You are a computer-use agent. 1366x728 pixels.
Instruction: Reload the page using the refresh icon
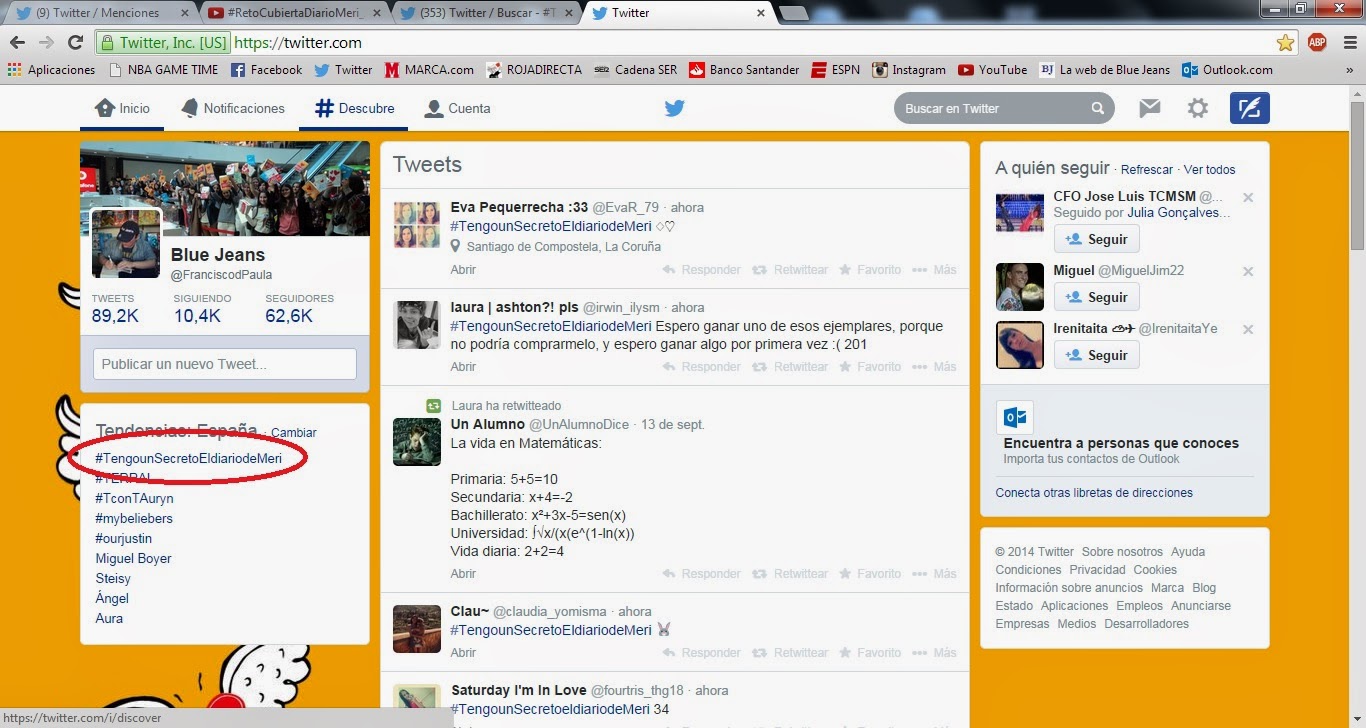click(x=75, y=43)
